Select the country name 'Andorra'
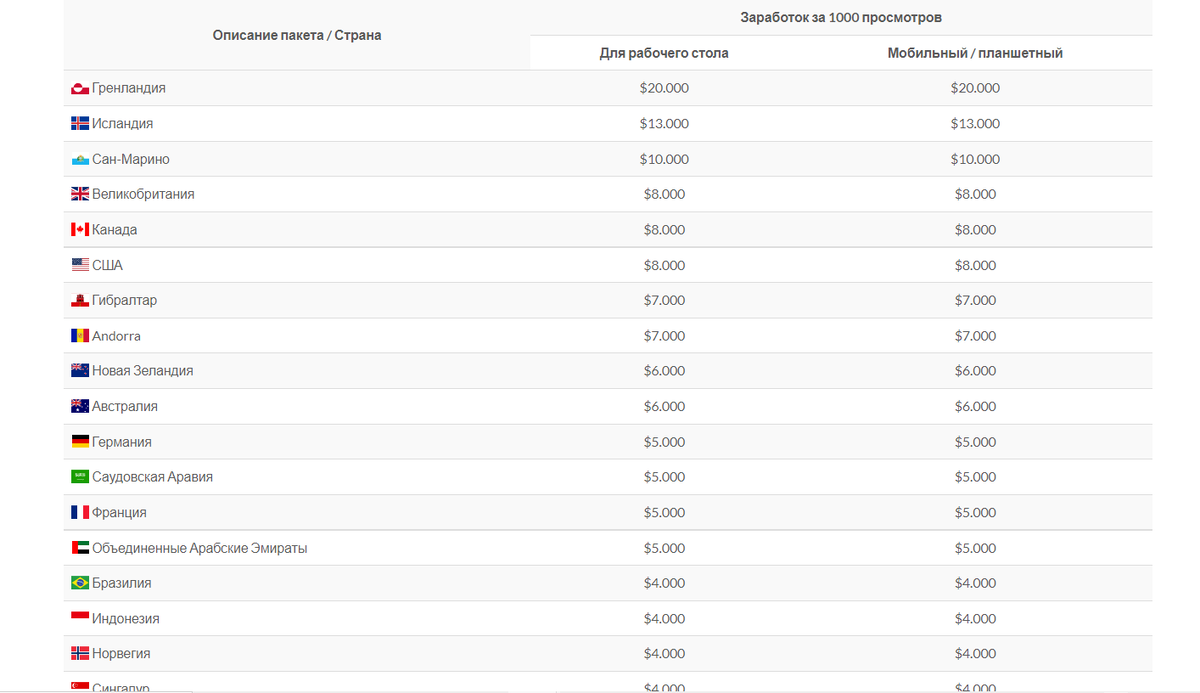Screen dimensions: 1200x693 pyautogui.click(x=116, y=336)
